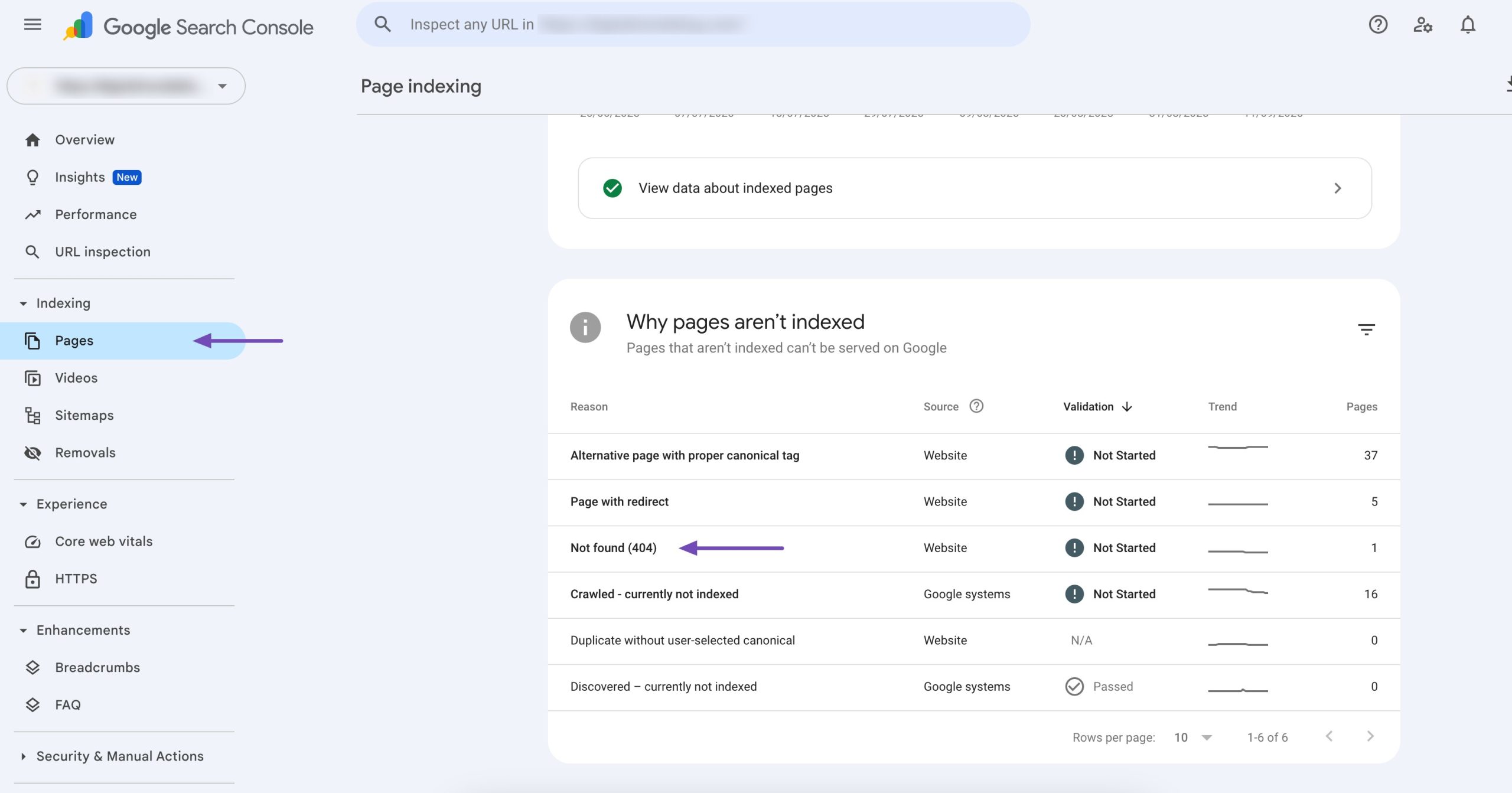Open the Help panel
Screen dimensions: 1512x793
pyautogui.click(x=1377, y=24)
